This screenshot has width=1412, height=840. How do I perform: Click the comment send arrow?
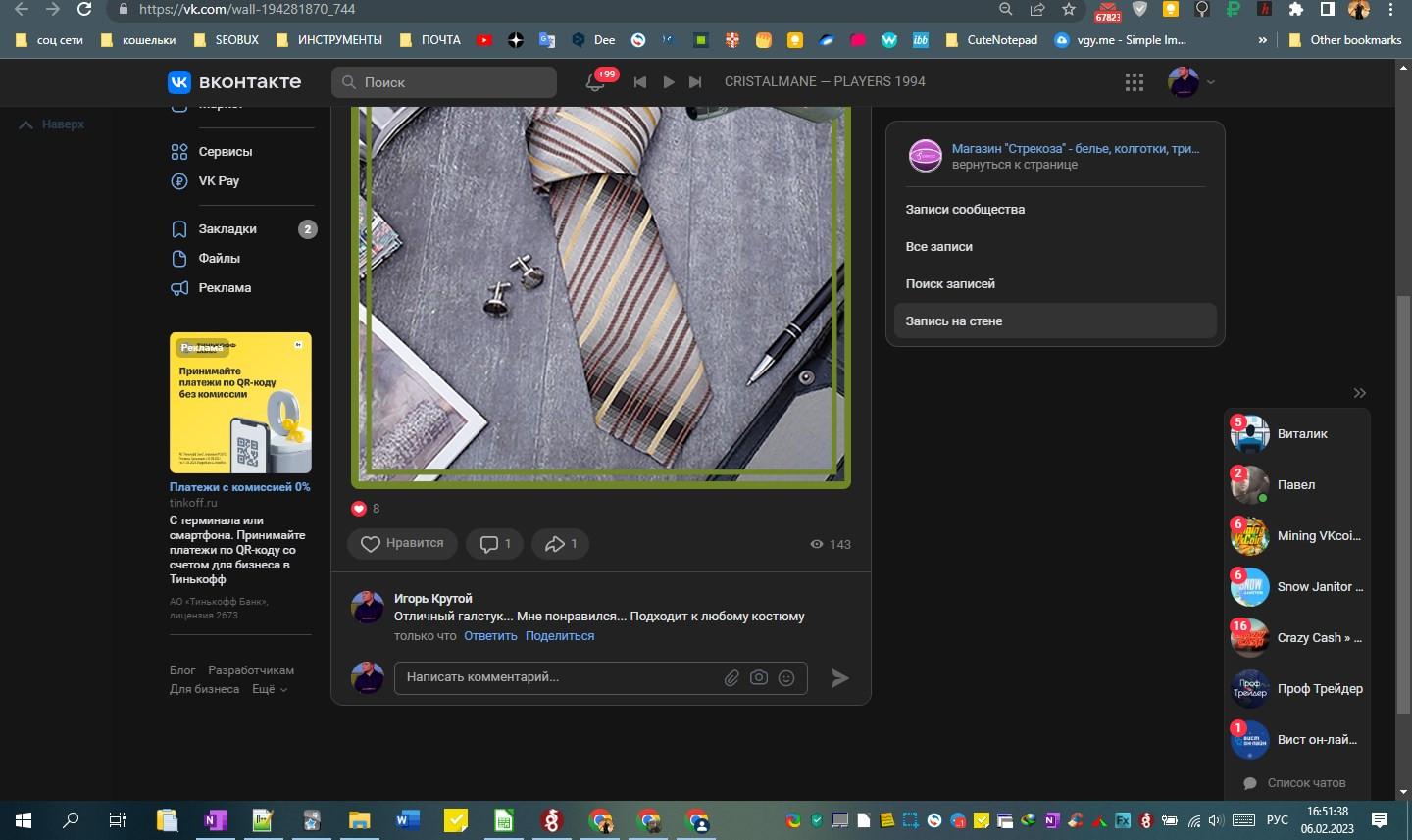tap(839, 678)
